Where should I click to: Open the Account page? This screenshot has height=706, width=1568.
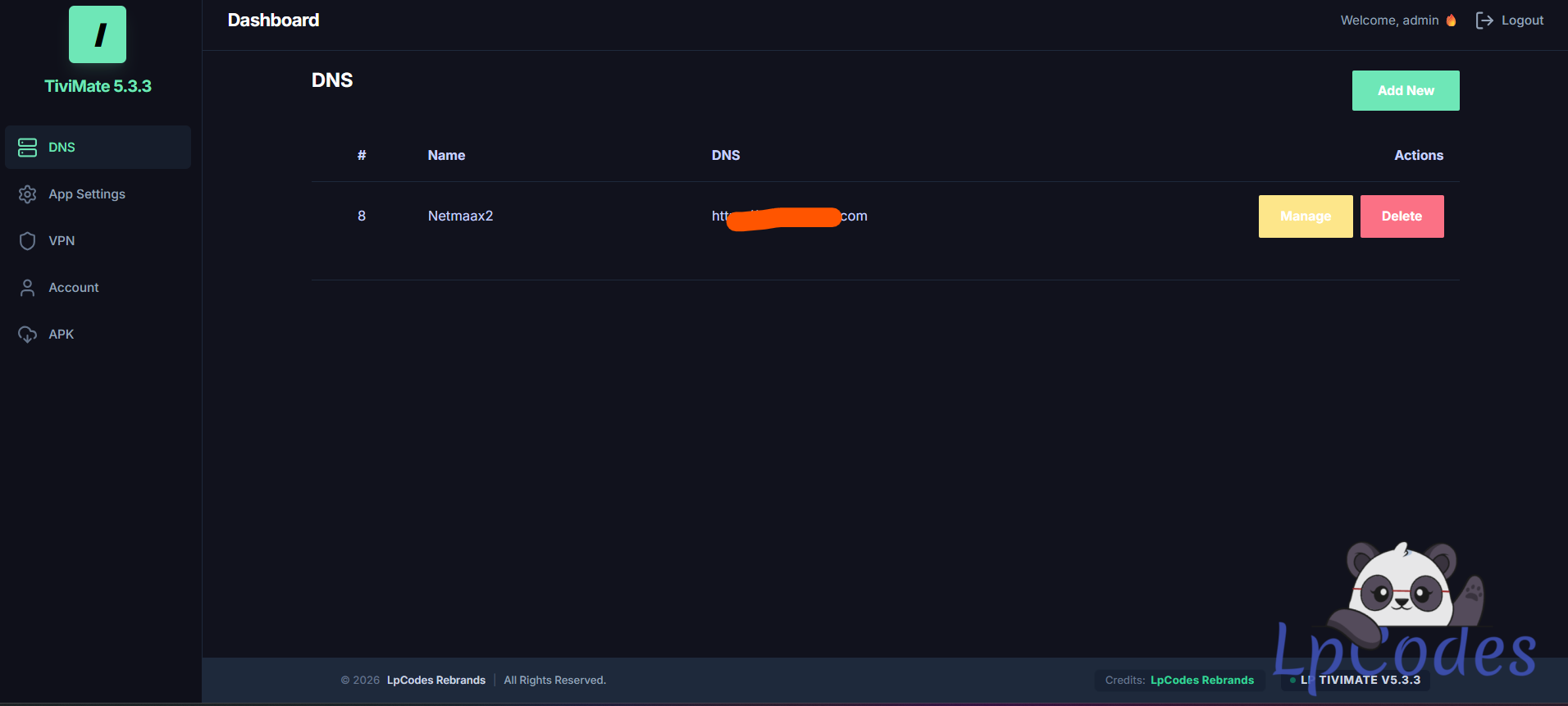pos(98,288)
